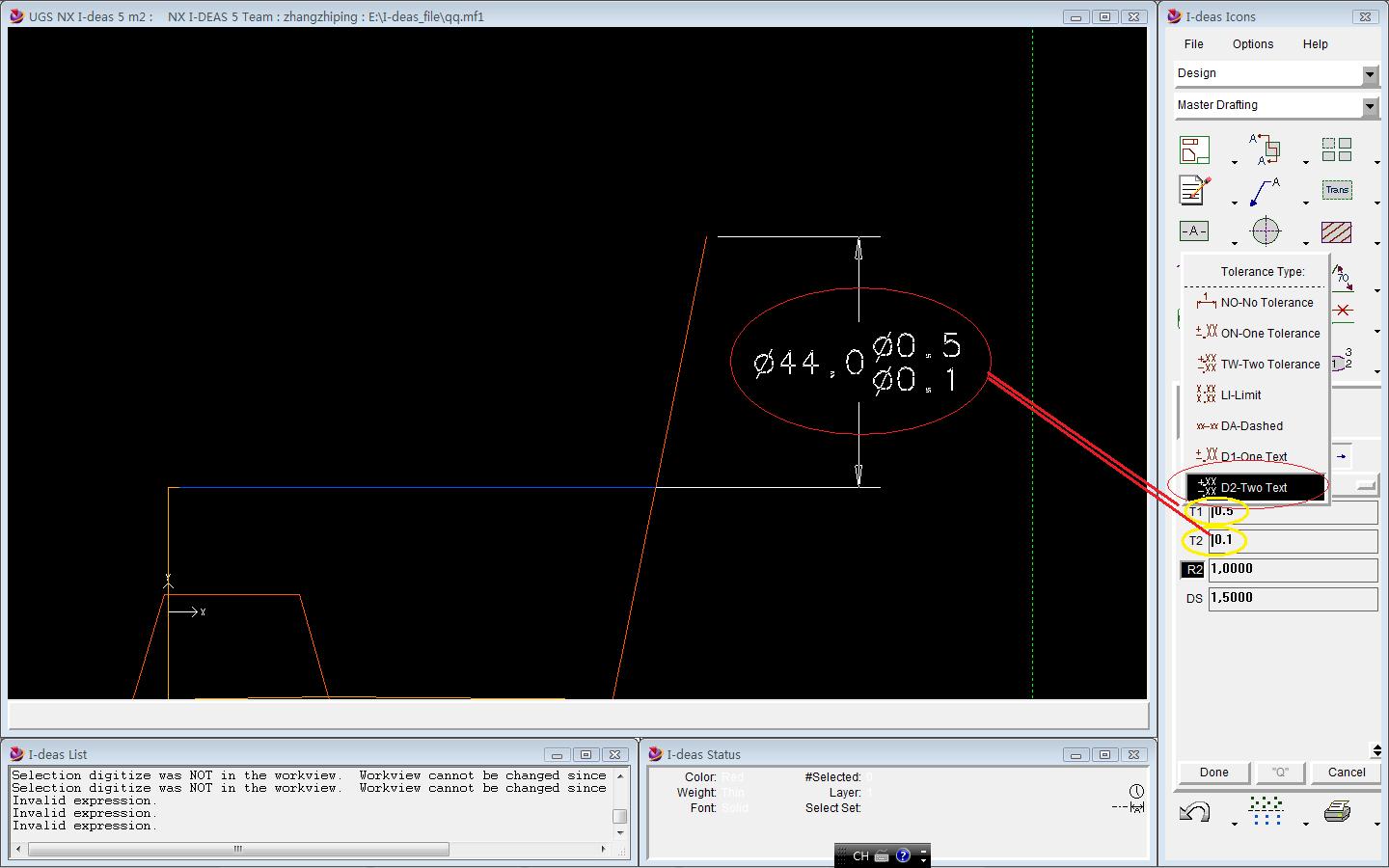Click the Ø44,0 dimension text in drawing
Viewport: 1389px width, 868px height.
pos(808,363)
